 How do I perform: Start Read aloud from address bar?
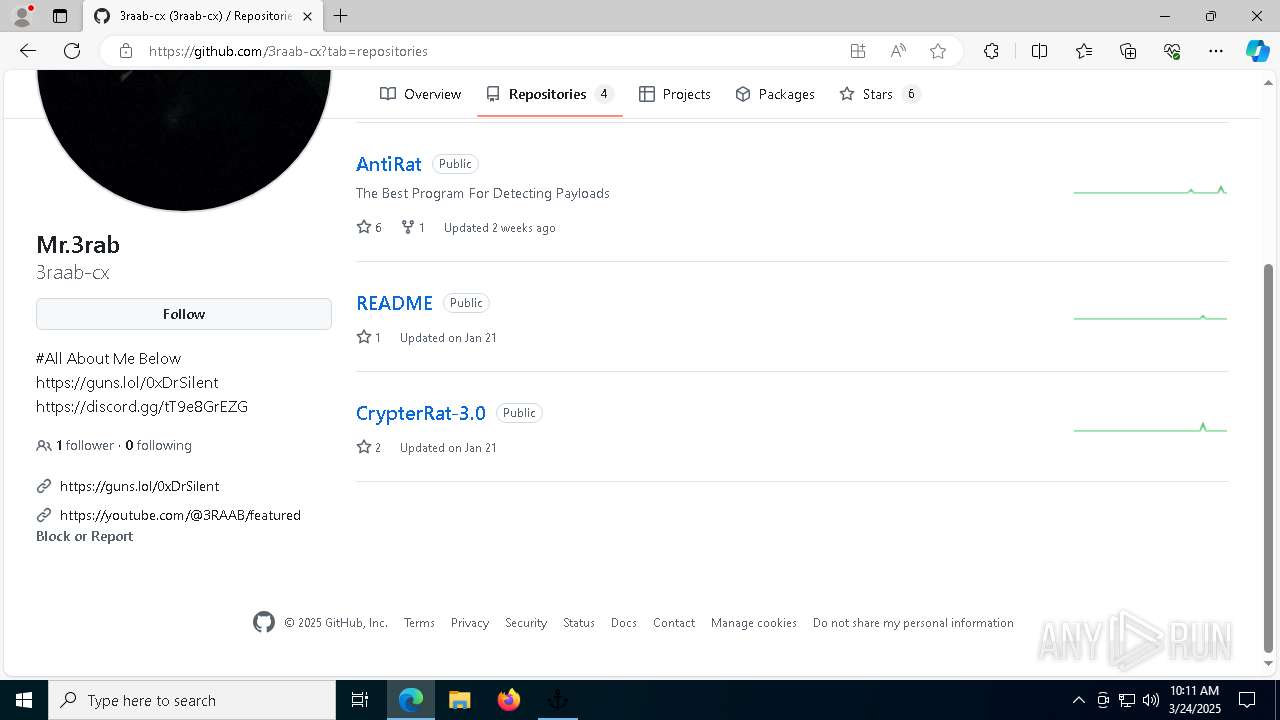(x=898, y=51)
